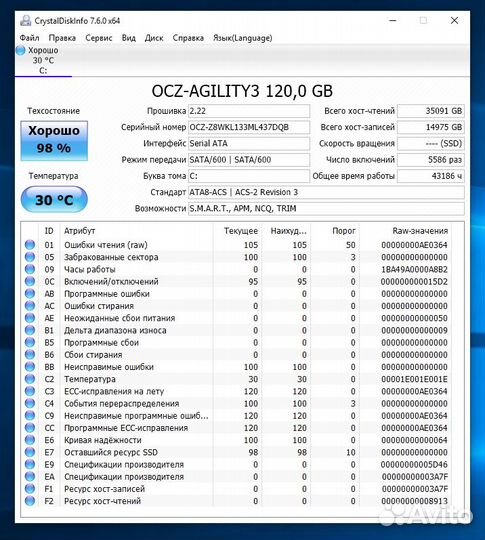
Task: Select the row text Оставшийся ресурс SSD
Action: click(x=111, y=452)
